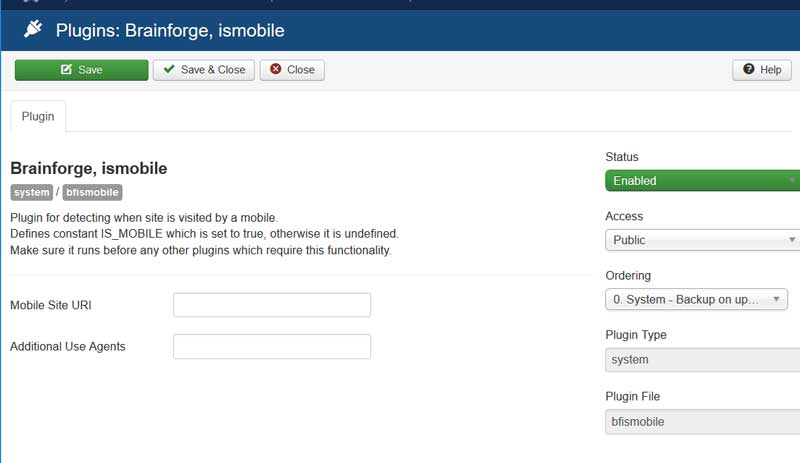The image size is (800, 463).
Task: Click the green Save button
Action: tap(82, 70)
